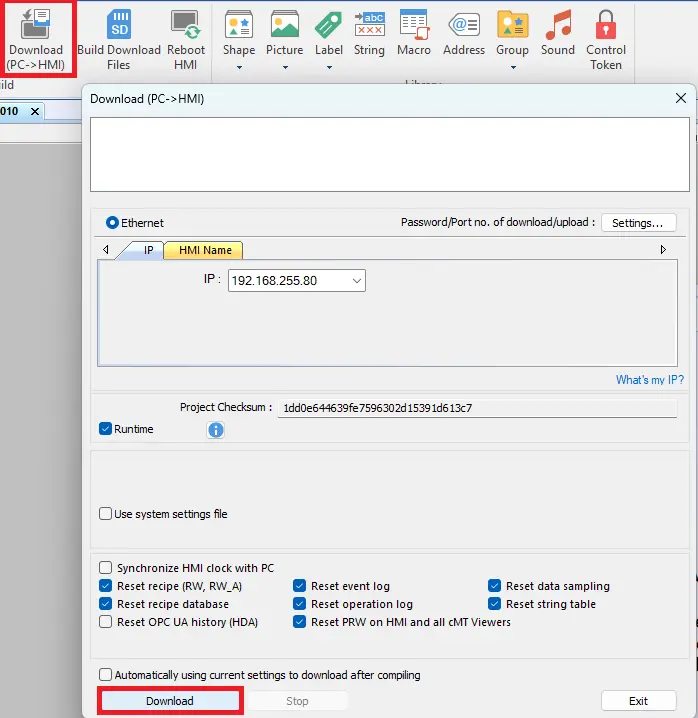Expand the Label dropdown arrow
Image resolution: width=698 pixels, height=718 pixels.
[x=329, y=67]
